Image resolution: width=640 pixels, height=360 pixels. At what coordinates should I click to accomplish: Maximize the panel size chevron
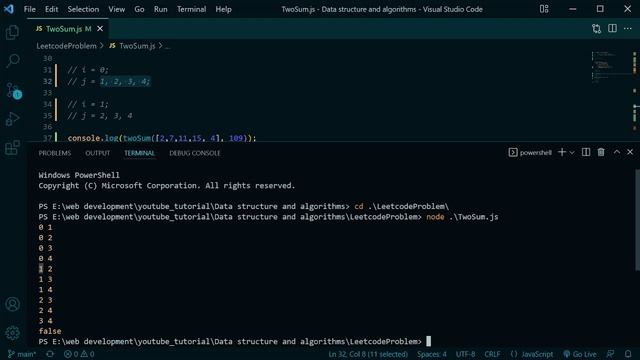[x=617, y=152]
